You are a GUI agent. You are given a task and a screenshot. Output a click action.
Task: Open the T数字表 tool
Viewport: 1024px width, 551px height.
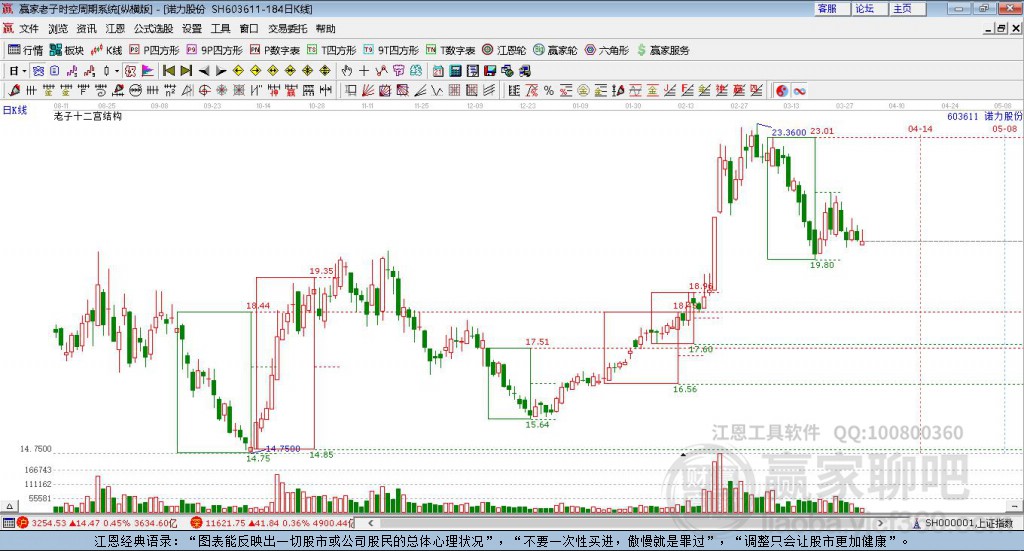click(x=451, y=50)
